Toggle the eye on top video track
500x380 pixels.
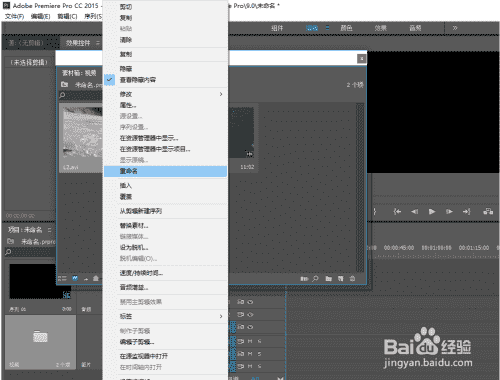pyautogui.click(x=250, y=302)
